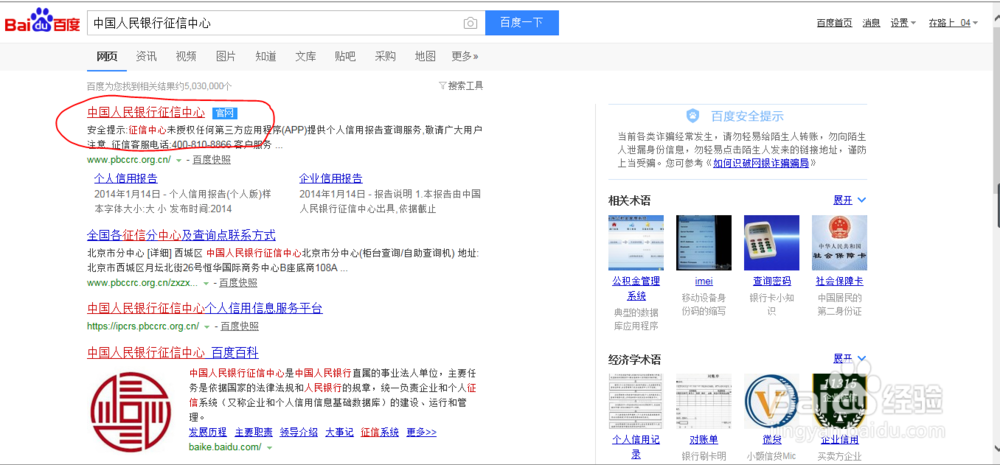Open dropdown arrow beside baike.baidu.com URL
The image size is (1000, 465).
269,447
